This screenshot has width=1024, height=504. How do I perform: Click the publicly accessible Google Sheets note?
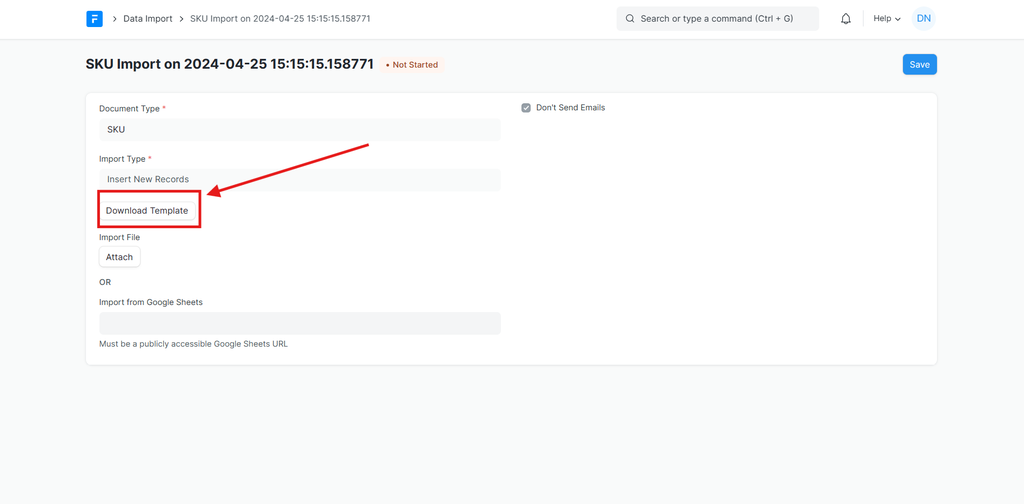(x=193, y=344)
